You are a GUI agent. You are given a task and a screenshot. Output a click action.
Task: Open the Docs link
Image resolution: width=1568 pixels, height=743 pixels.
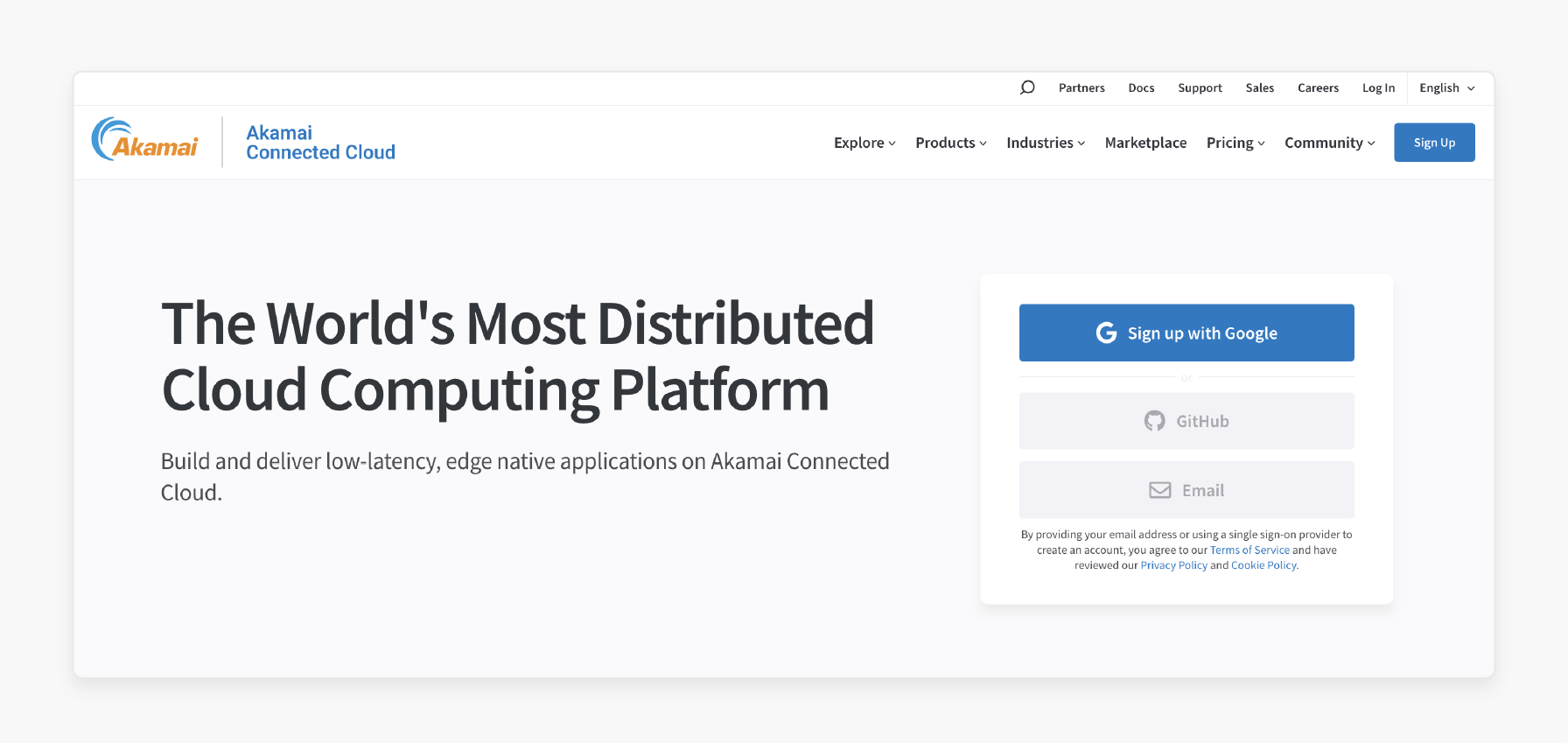click(x=1141, y=88)
